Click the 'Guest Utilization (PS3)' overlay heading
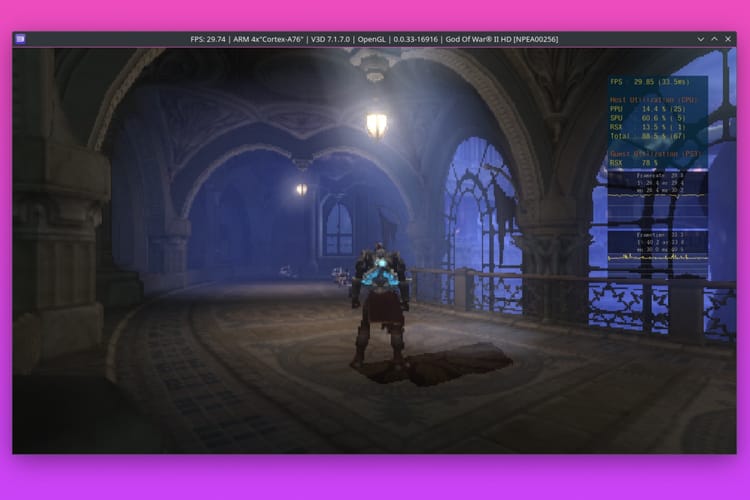This screenshot has height=500, width=750. [x=655, y=154]
